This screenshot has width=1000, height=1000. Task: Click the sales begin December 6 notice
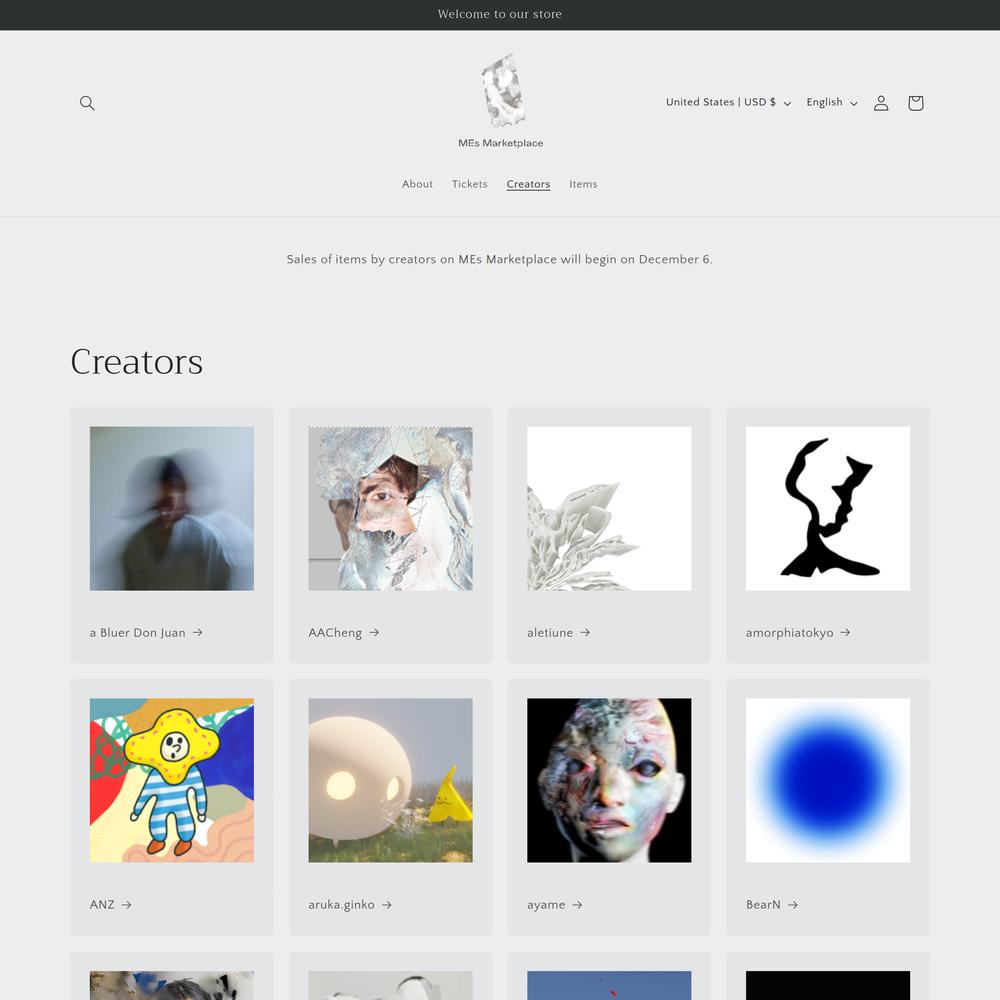(499, 259)
